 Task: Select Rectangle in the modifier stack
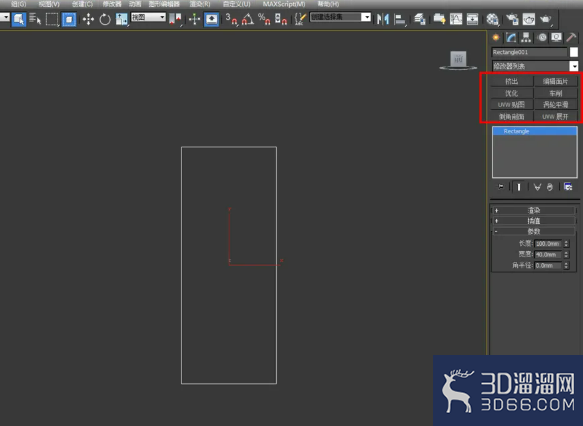(535, 131)
